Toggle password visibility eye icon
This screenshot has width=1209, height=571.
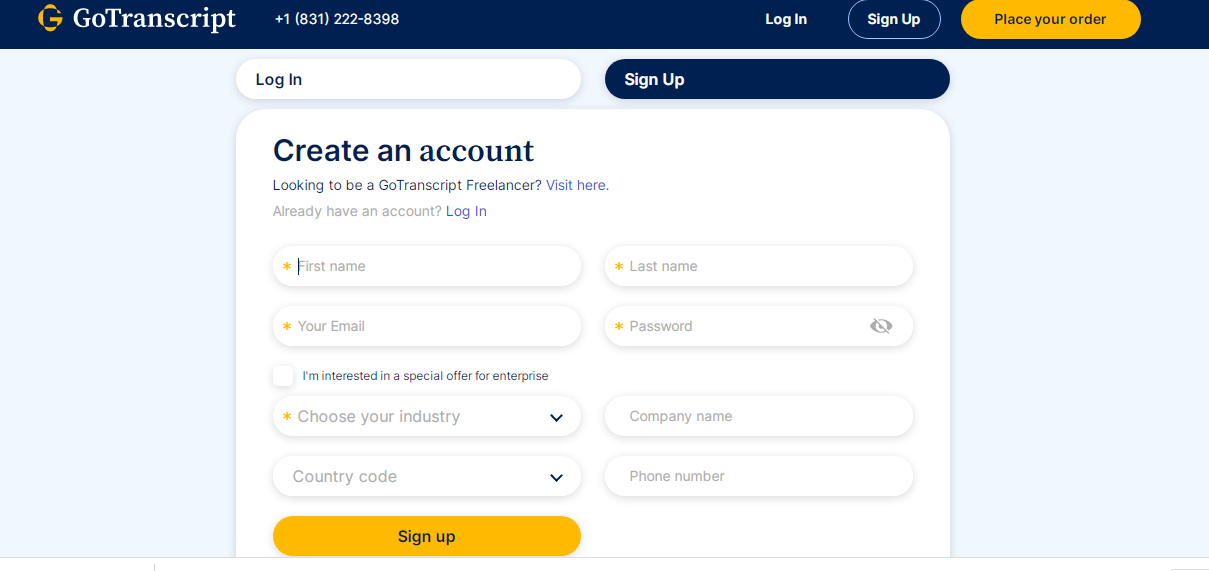click(881, 326)
